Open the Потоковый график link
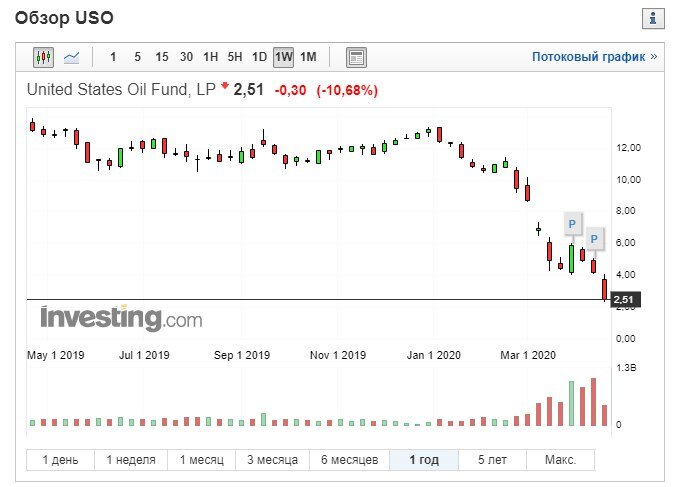Viewport: 678px width, 487px height. tap(595, 57)
